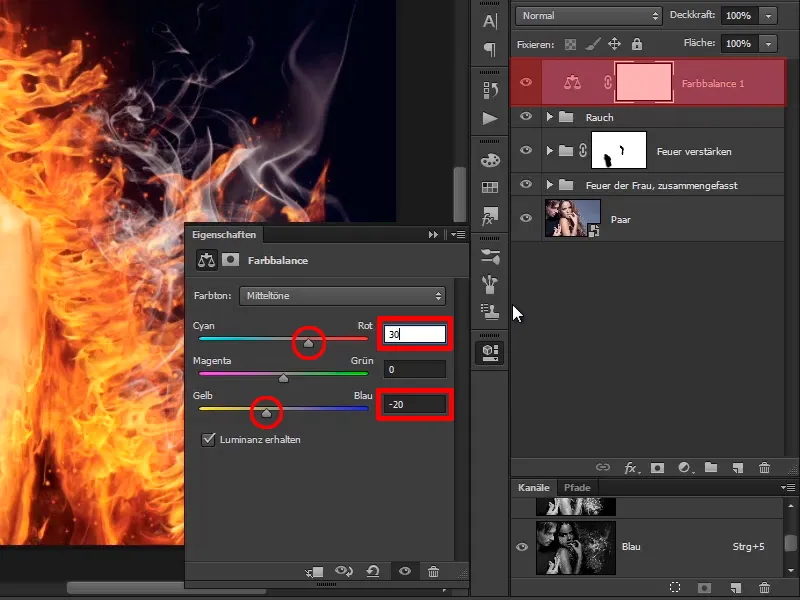
Task: Toggle adjustment visibility in Eigenschaften
Action: pos(405,571)
